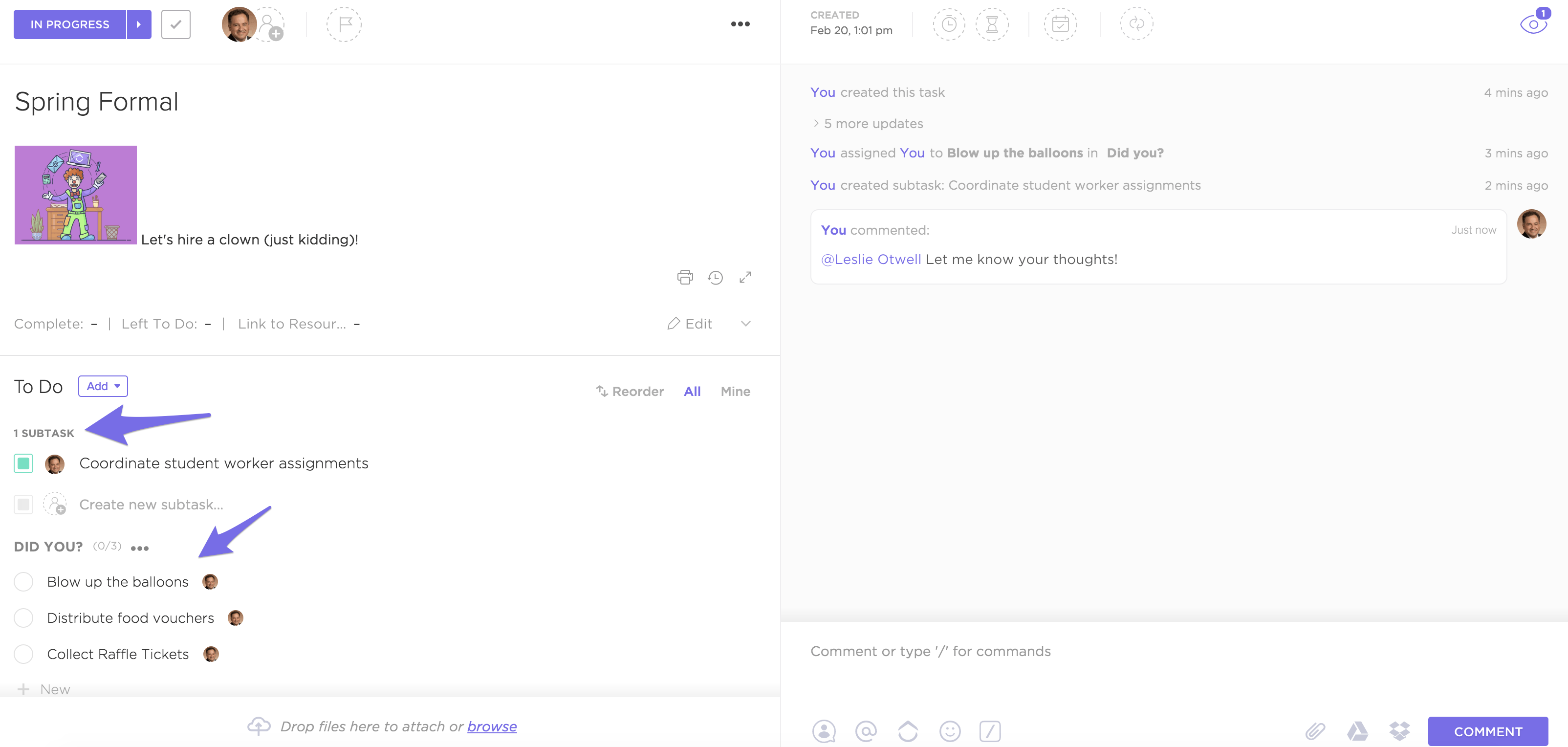Set task priority with flag icon
Viewport: 1568px width, 747px height.
[344, 24]
